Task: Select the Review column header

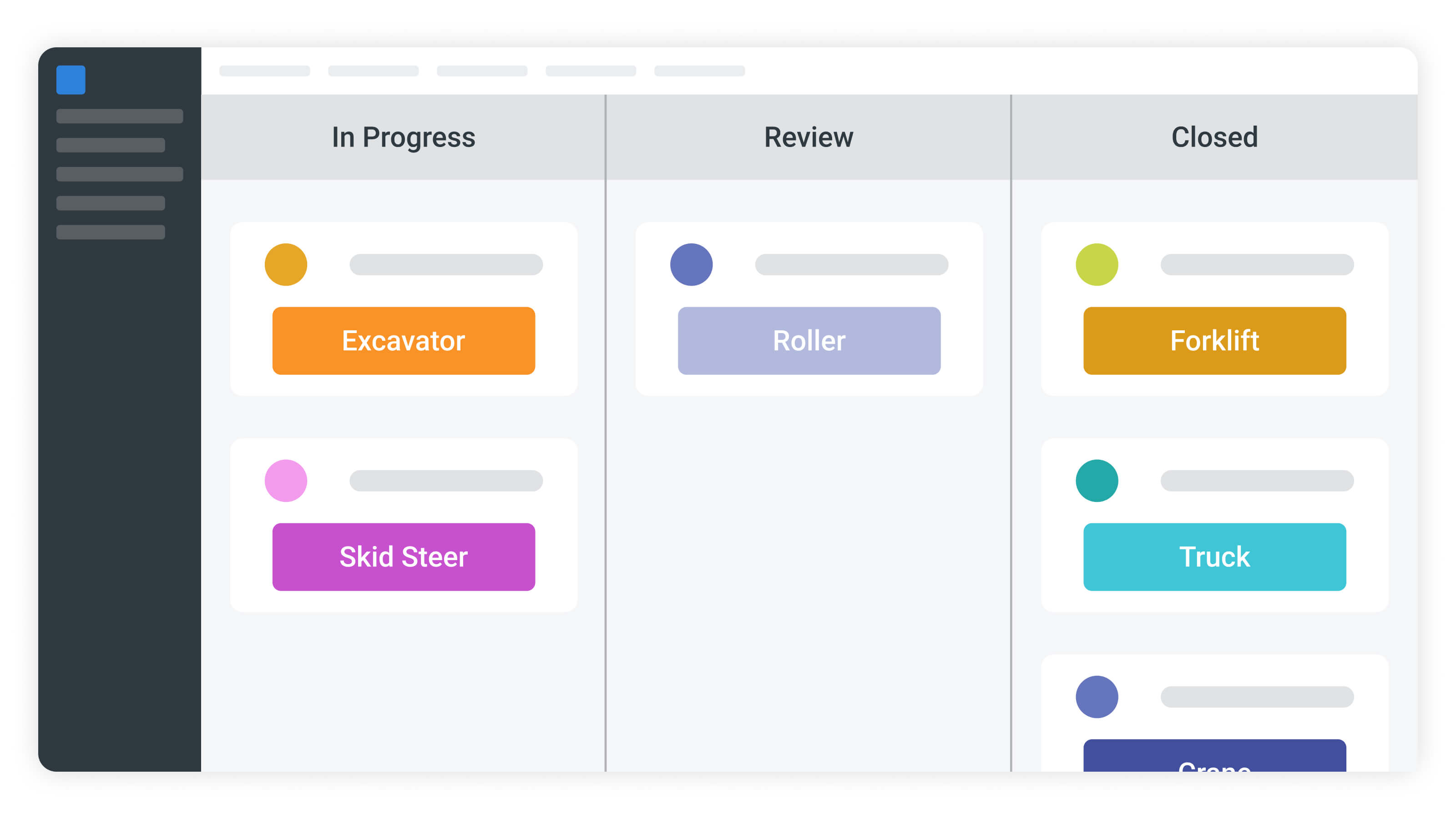Action: [809, 137]
